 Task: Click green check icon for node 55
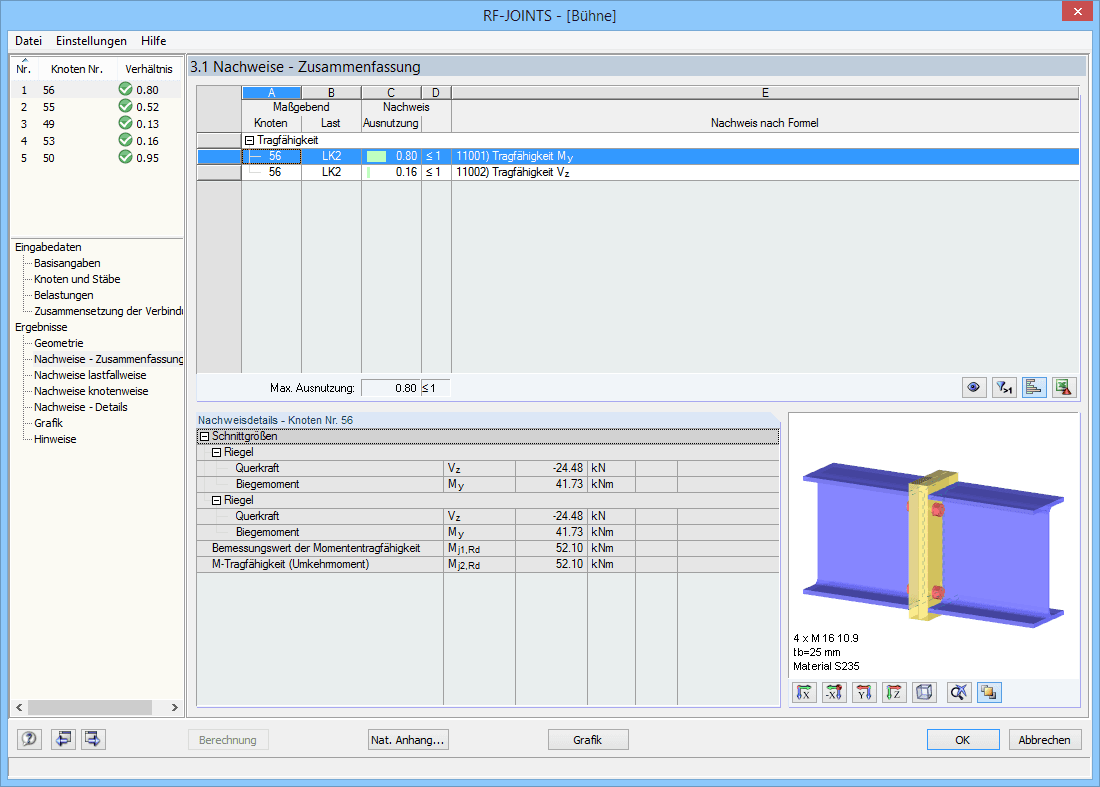(126, 106)
